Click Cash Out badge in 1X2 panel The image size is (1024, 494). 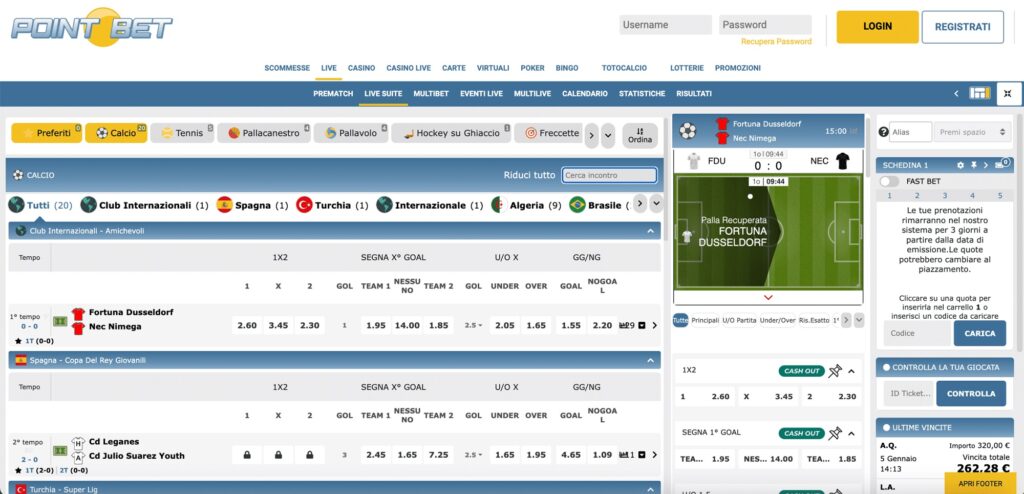click(x=801, y=371)
